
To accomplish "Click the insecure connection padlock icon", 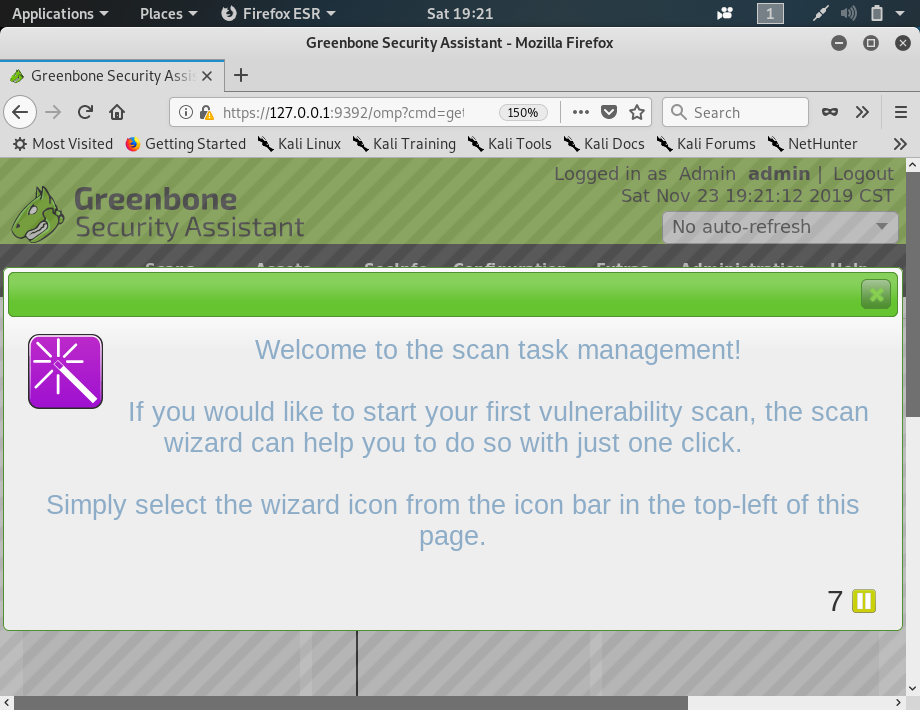I will (206, 112).
